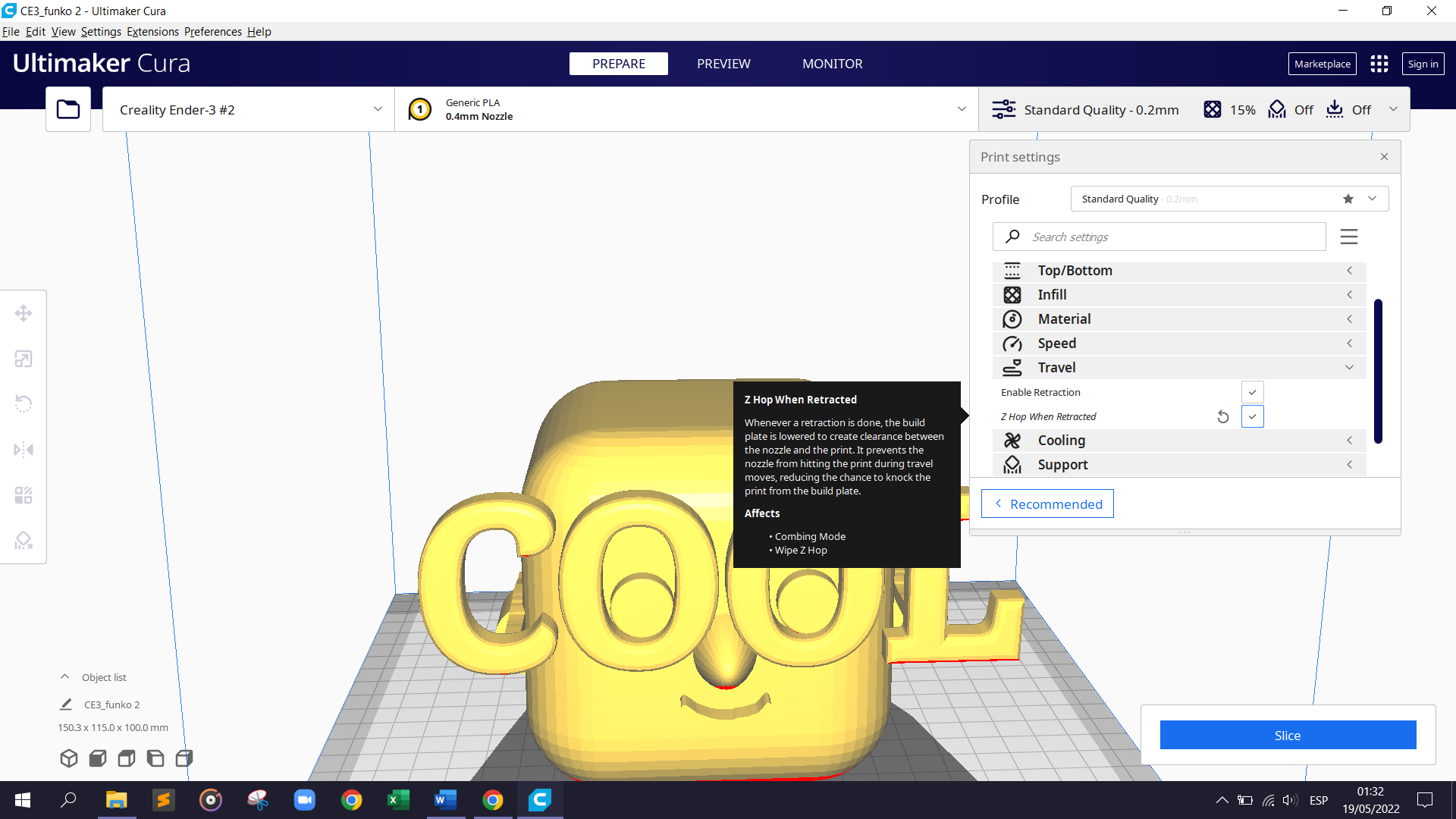Open a model file via folder icon

click(67, 108)
